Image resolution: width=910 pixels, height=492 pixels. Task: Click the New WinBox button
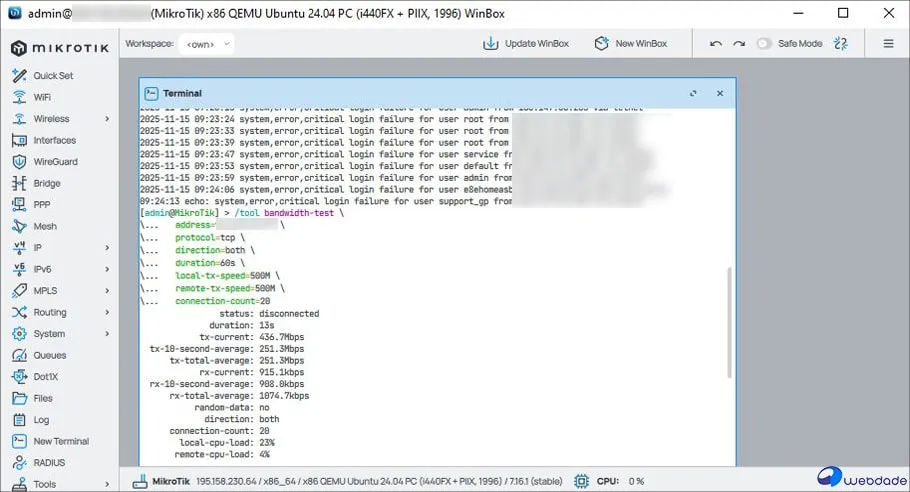coord(630,44)
